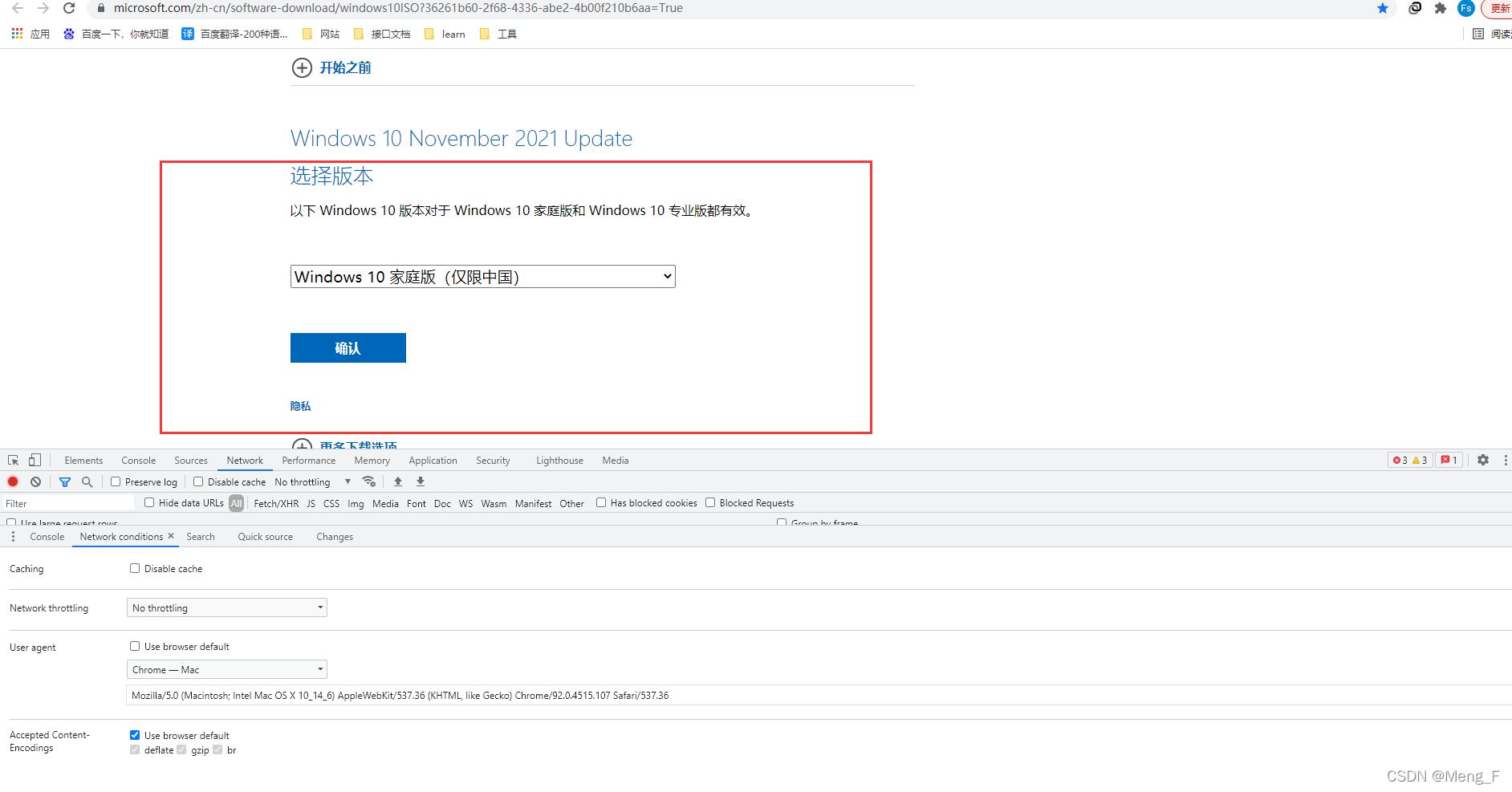Reload the page with refresh icon
This screenshot has width=1512, height=792.
coord(69,8)
